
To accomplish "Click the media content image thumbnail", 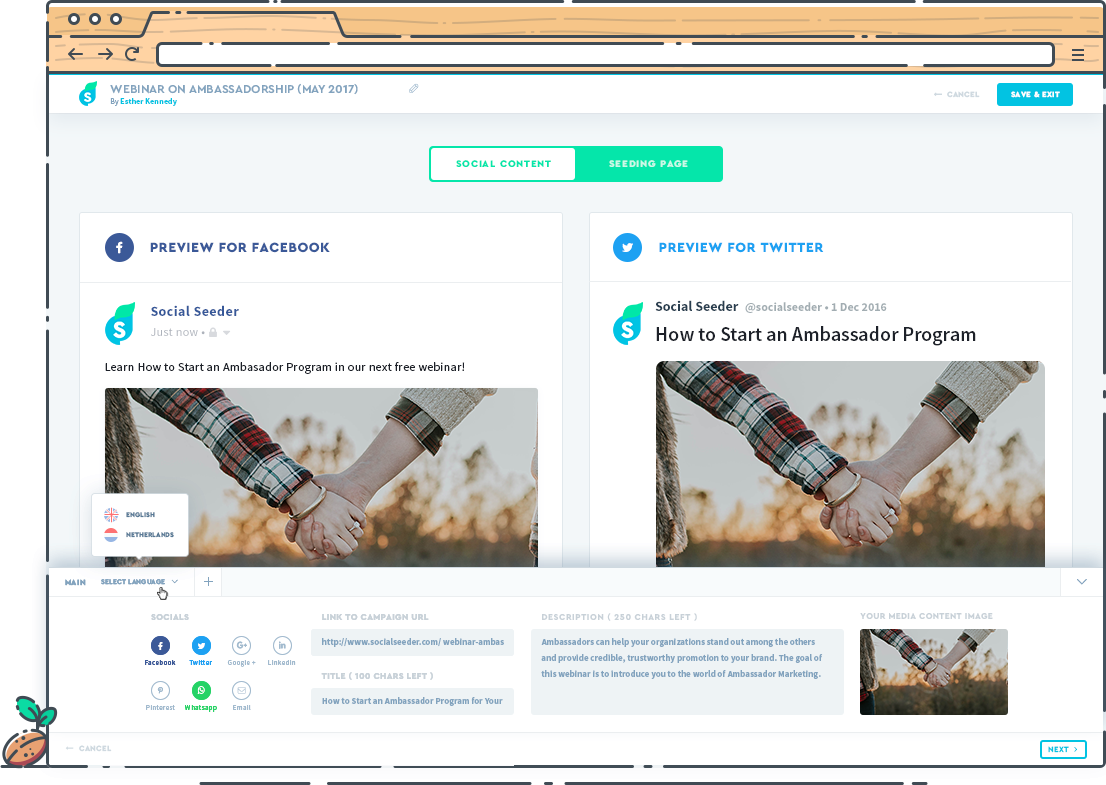I will point(933,672).
